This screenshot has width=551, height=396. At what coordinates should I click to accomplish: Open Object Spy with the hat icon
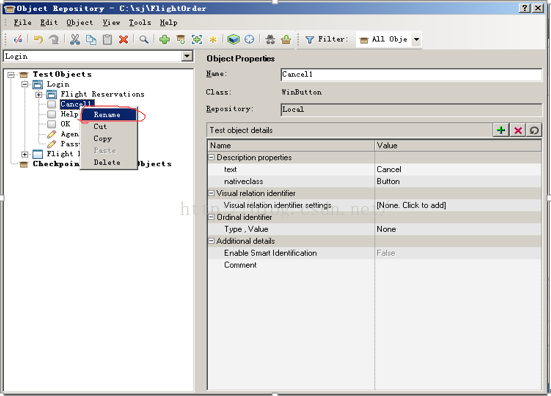[270, 39]
